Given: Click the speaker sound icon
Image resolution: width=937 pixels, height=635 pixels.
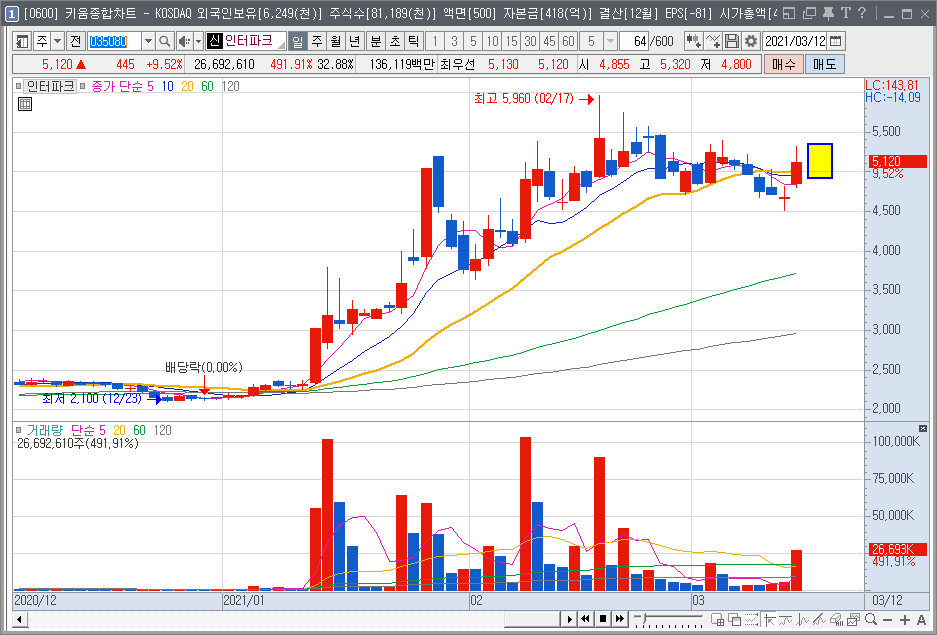Looking at the screenshot, I should (x=185, y=41).
